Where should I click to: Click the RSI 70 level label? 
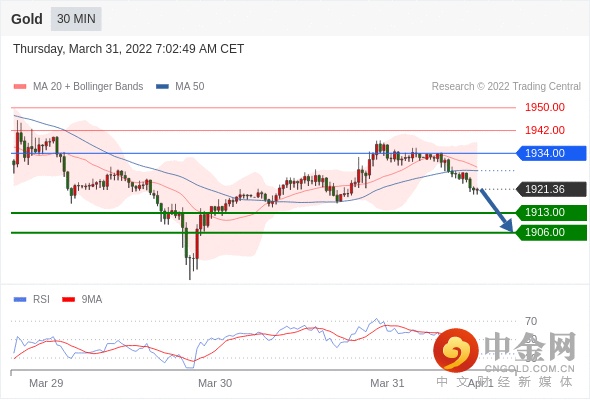531,321
